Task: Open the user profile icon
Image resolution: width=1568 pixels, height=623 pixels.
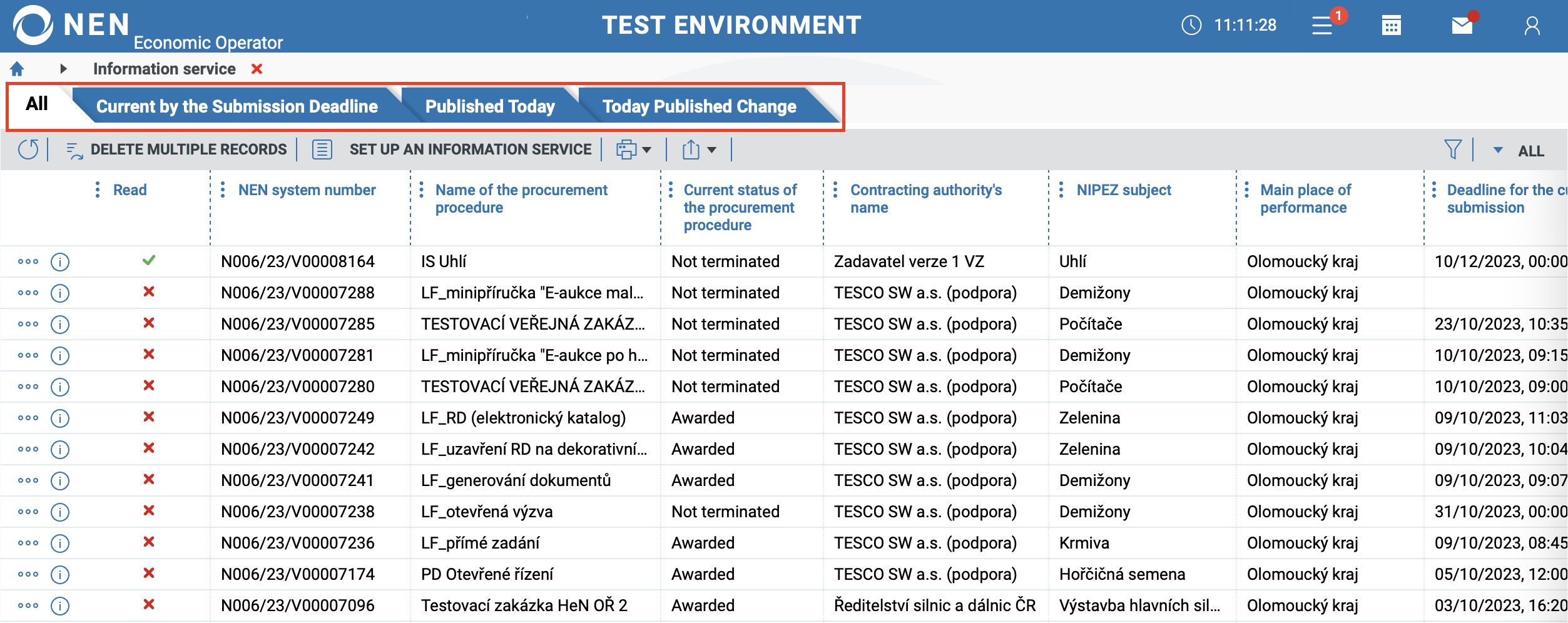Action: point(1532,26)
